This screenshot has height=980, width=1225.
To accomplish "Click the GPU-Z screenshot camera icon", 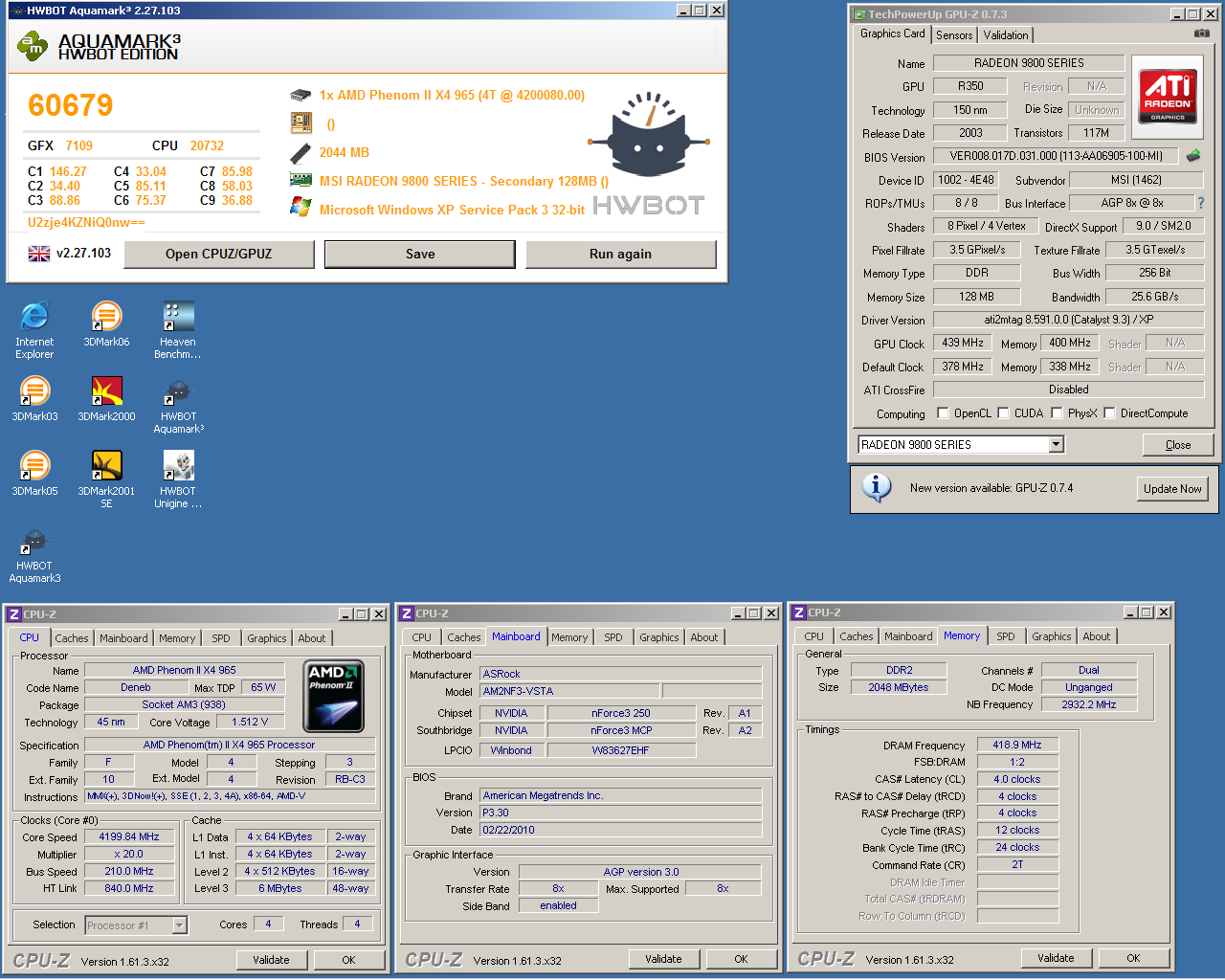I will pyautogui.click(x=1202, y=33).
